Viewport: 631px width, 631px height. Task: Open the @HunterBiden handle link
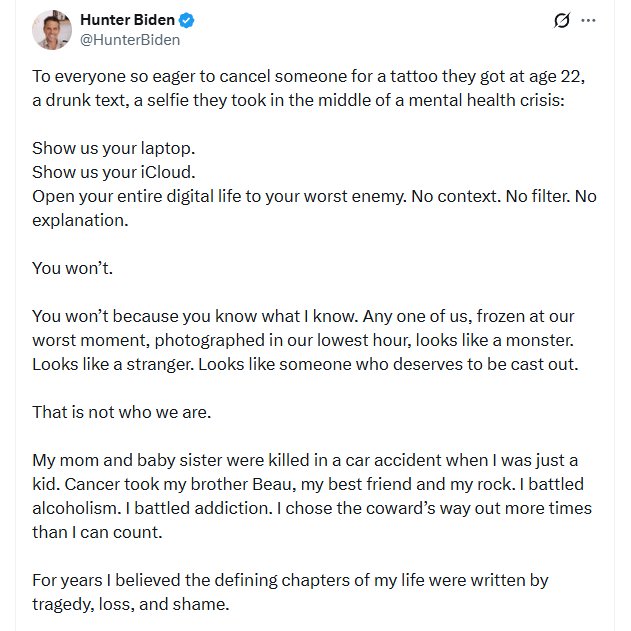(x=130, y=40)
